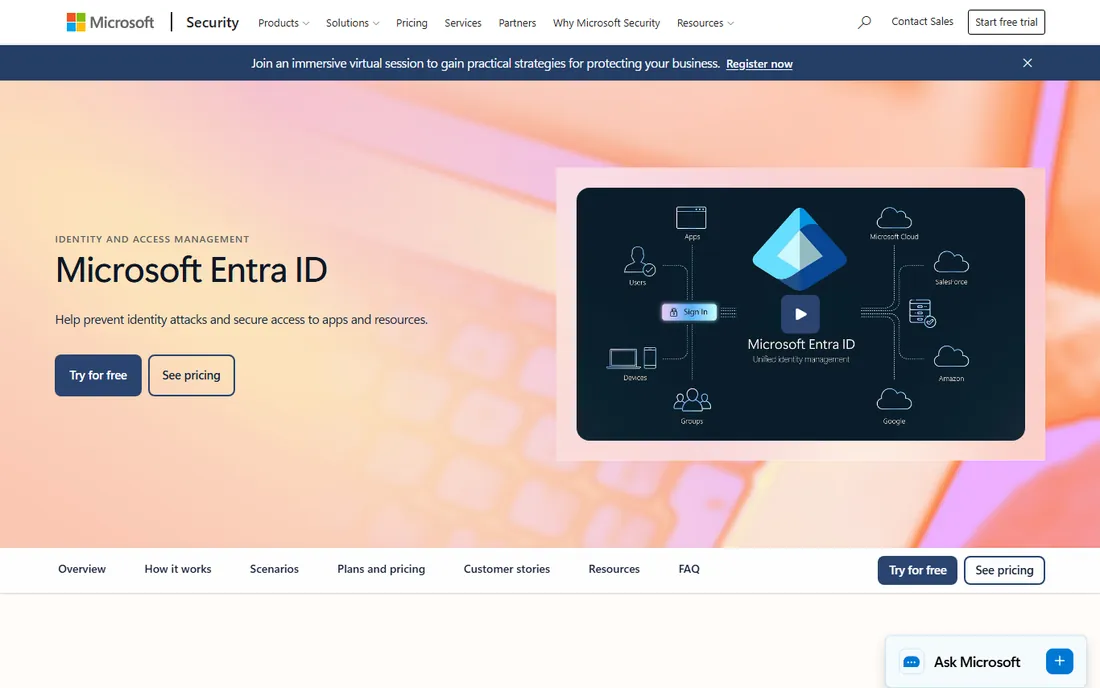This screenshot has height=688, width=1100.
Task: Open Why Microsoft Security page
Action: pyautogui.click(x=606, y=23)
